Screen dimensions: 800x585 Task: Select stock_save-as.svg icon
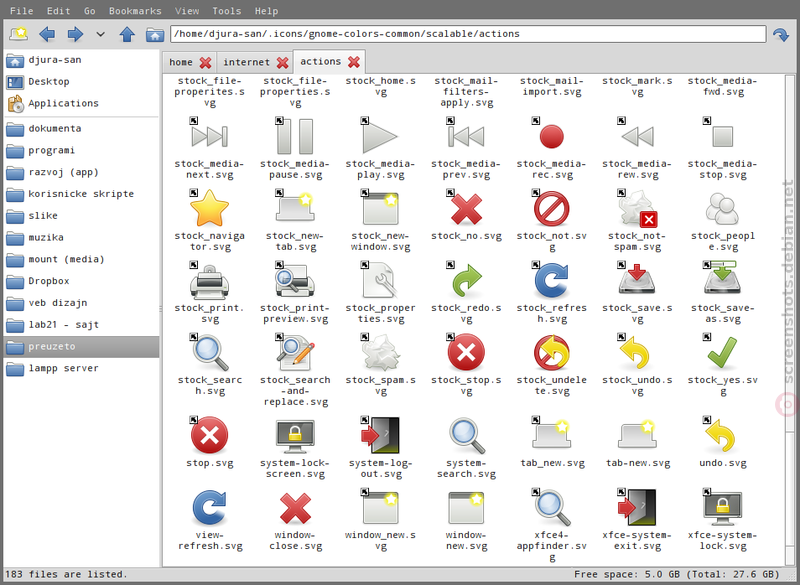point(722,278)
